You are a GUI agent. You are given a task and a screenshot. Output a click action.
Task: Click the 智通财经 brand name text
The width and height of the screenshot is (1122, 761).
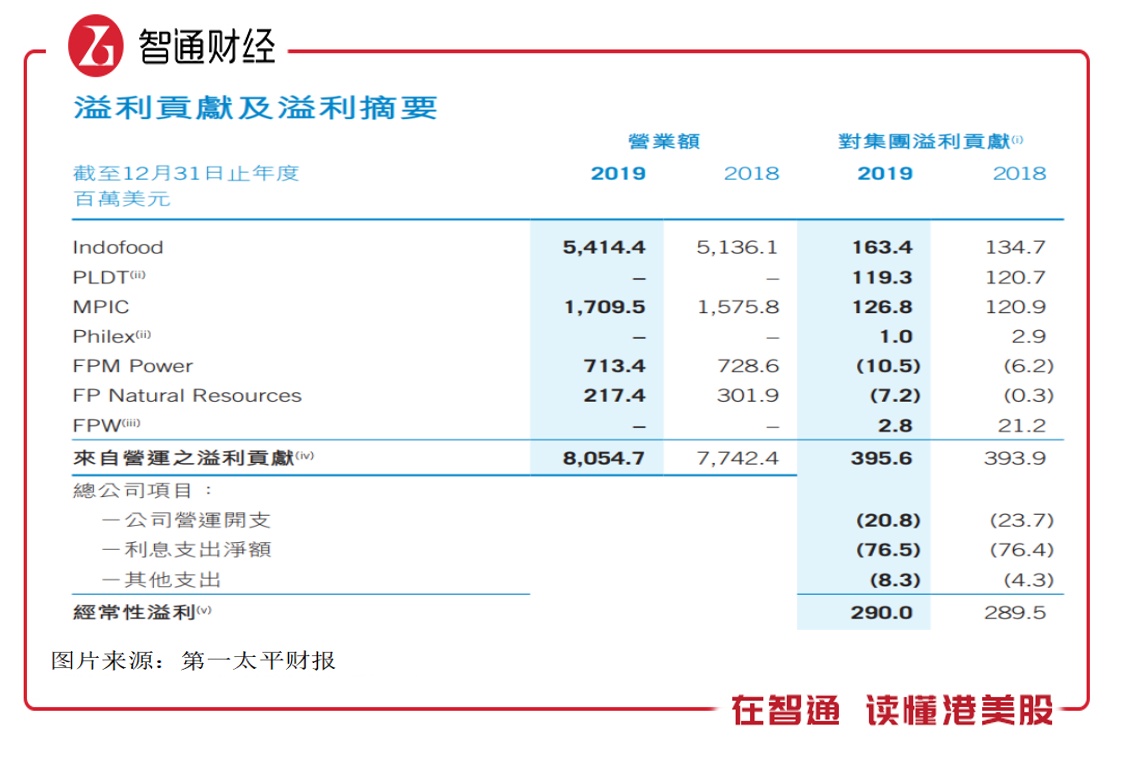pyautogui.click(x=207, y=46)
